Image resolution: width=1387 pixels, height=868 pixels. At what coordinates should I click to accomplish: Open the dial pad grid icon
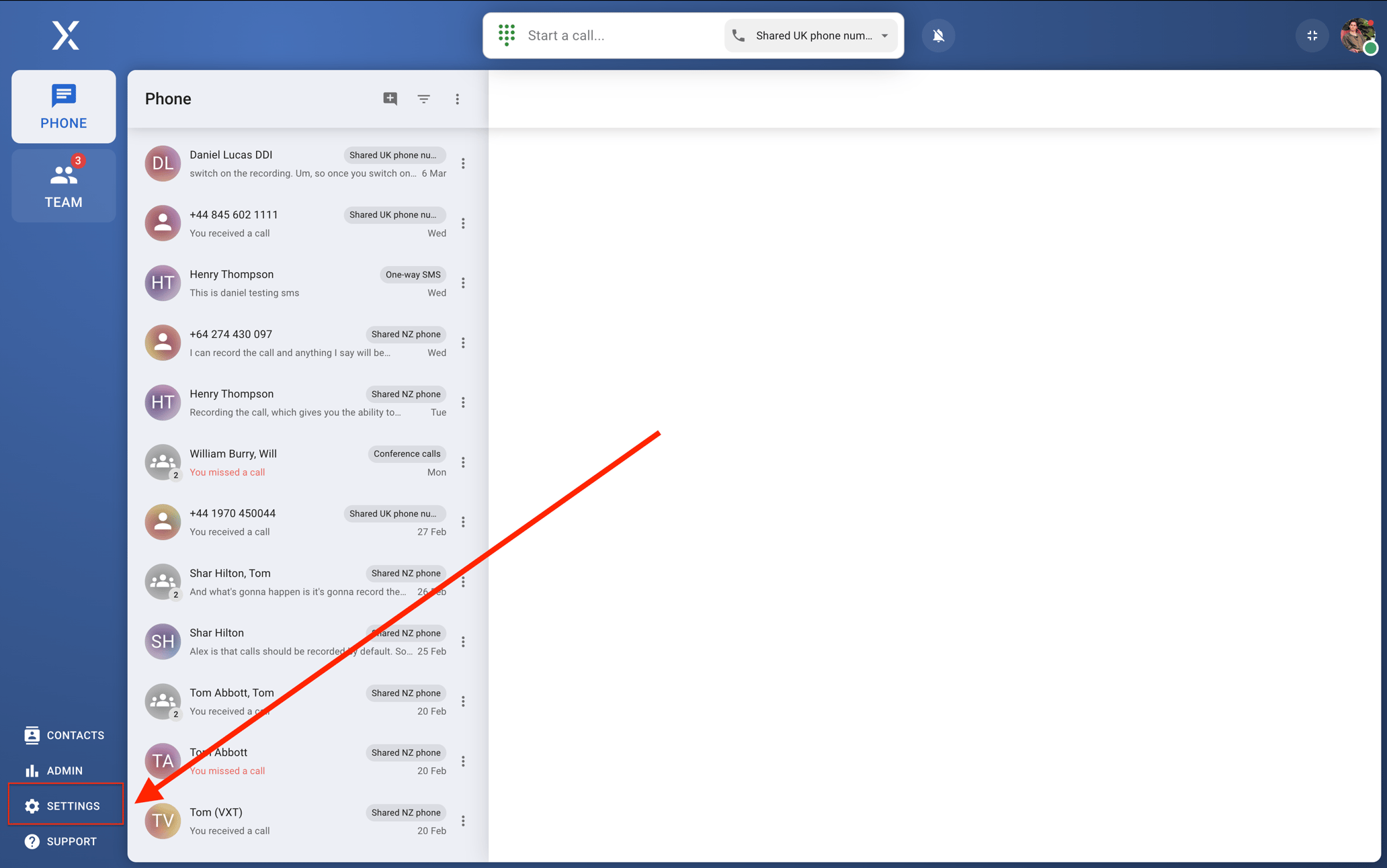point(507,35)
